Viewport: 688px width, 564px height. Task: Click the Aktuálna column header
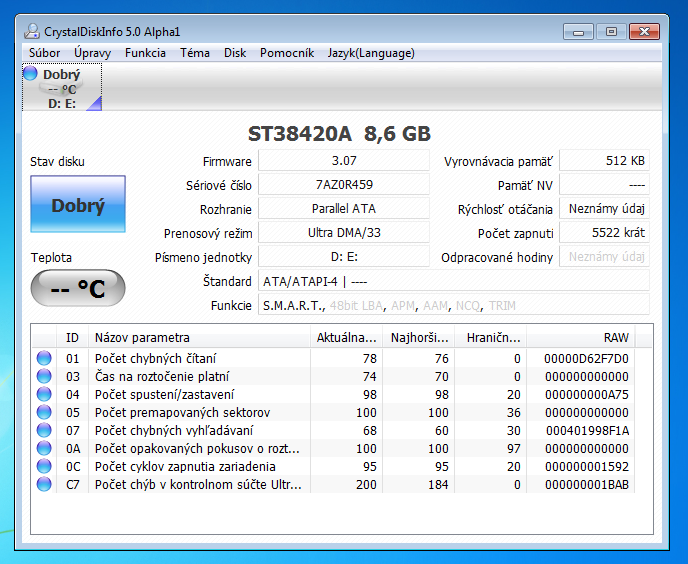[347, 337]
